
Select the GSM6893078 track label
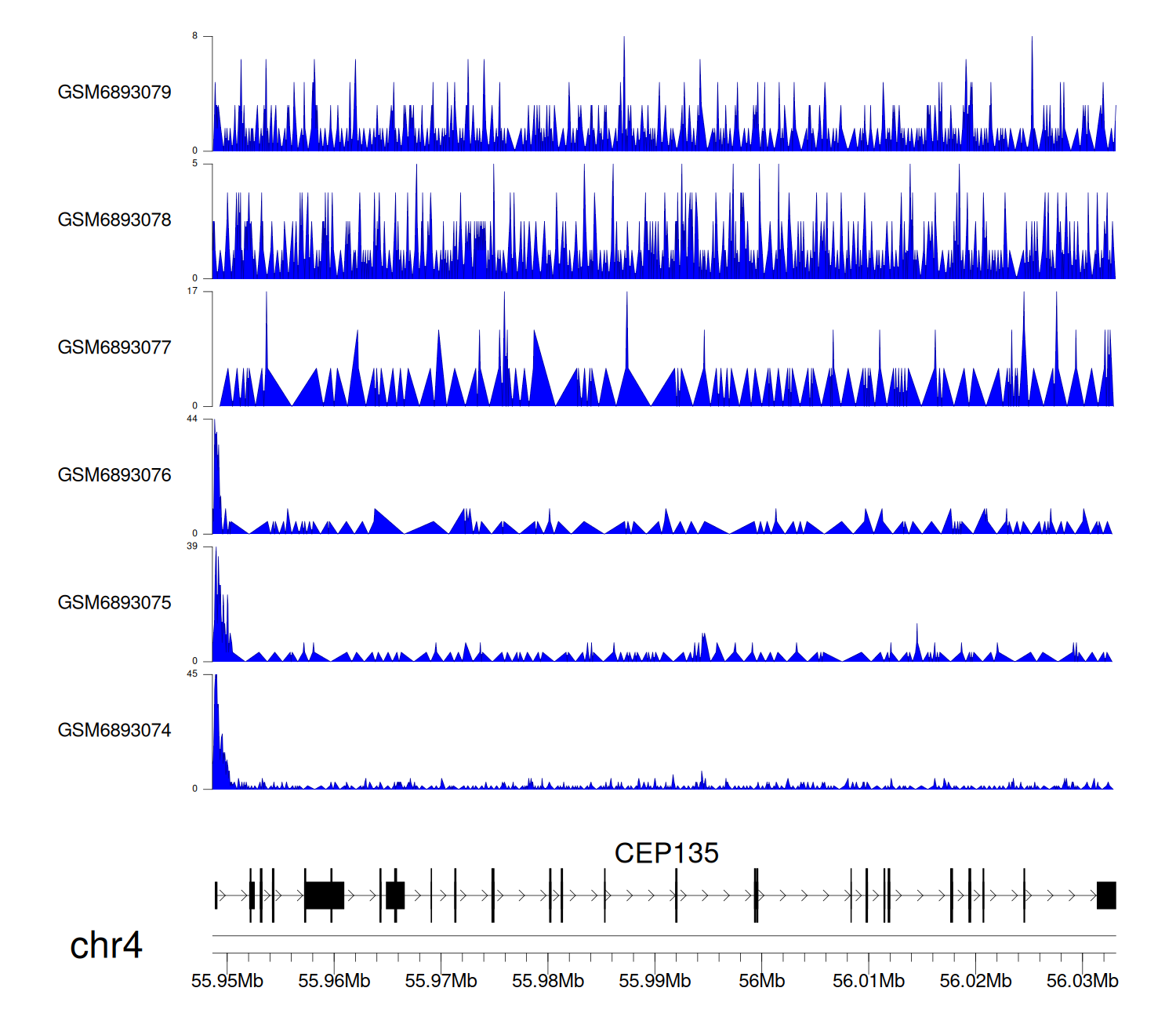click(x=114, y=220)
